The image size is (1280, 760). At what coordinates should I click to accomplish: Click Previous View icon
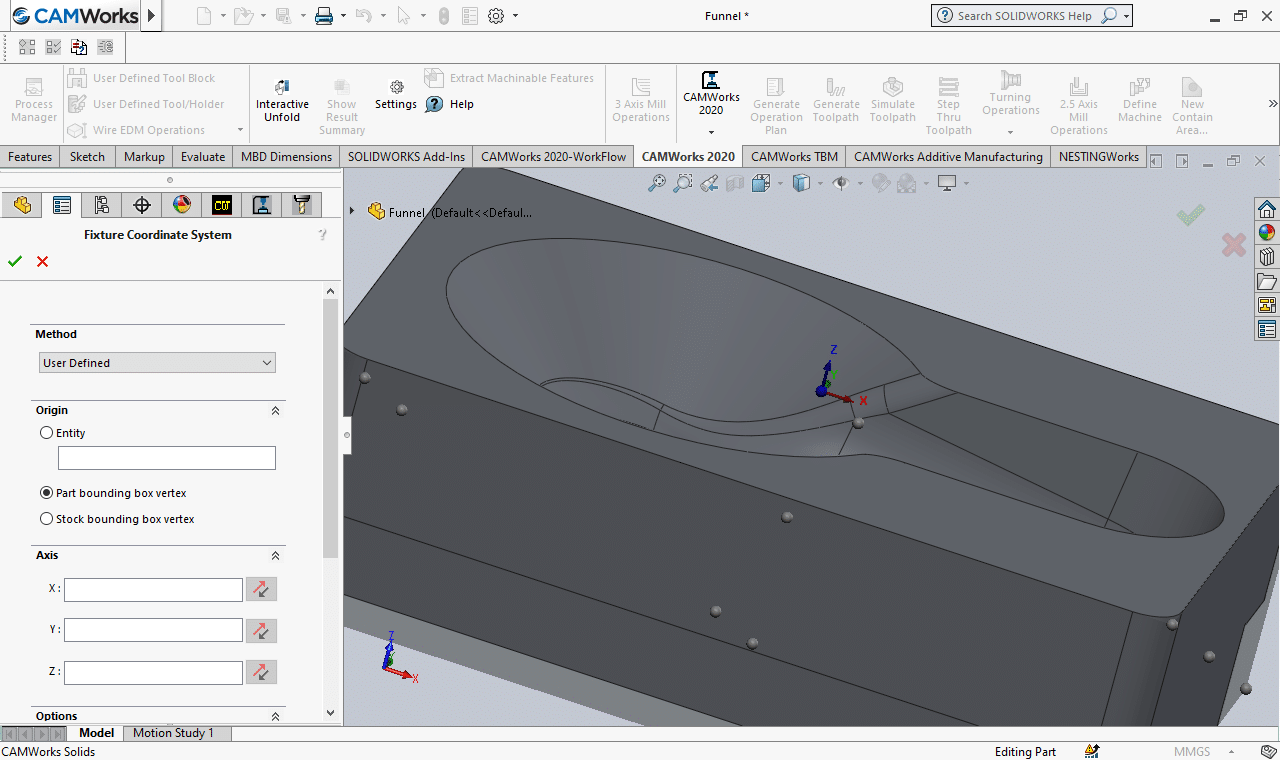coord(709,183)
